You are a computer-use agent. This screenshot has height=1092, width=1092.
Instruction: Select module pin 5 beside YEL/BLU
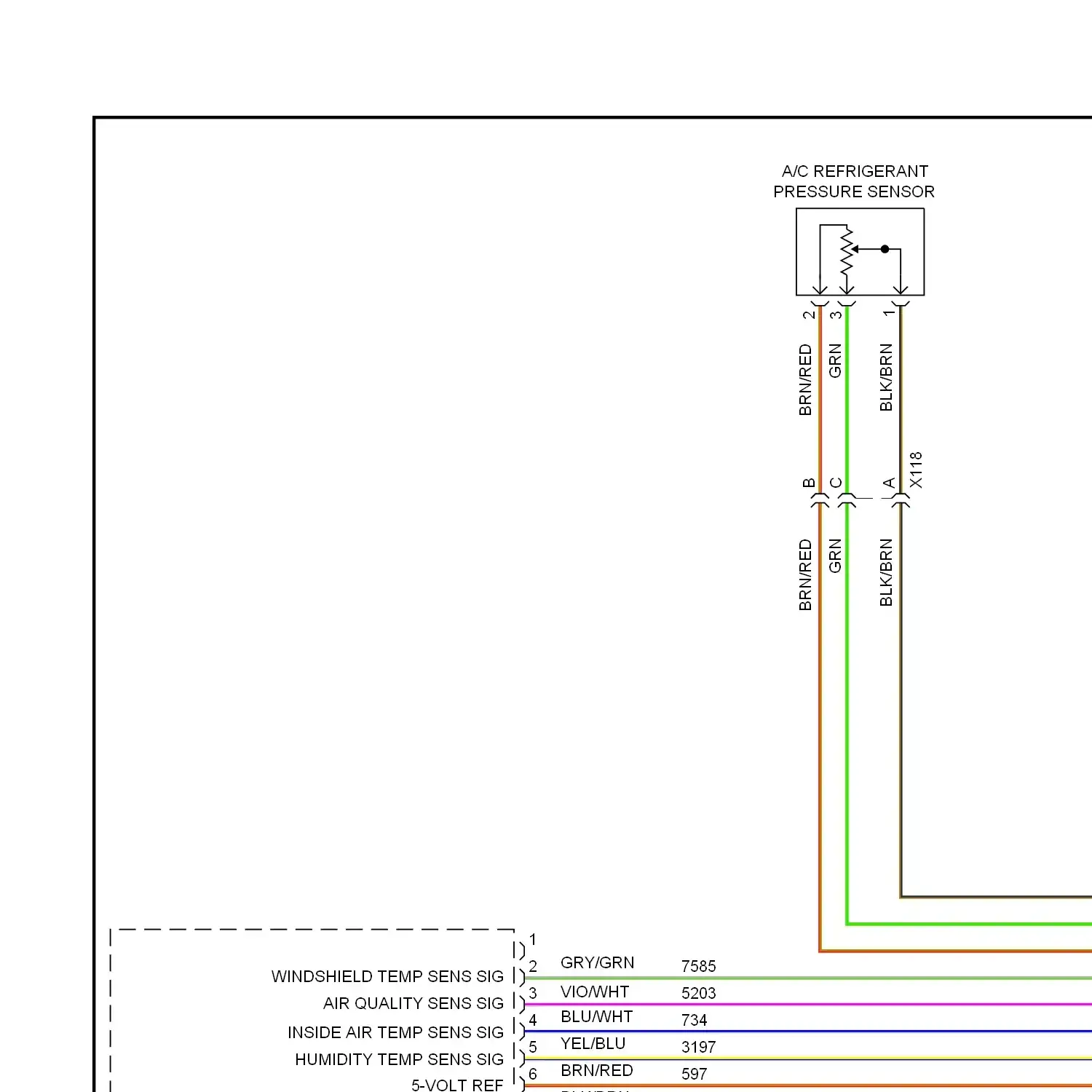pos(533,1047)
